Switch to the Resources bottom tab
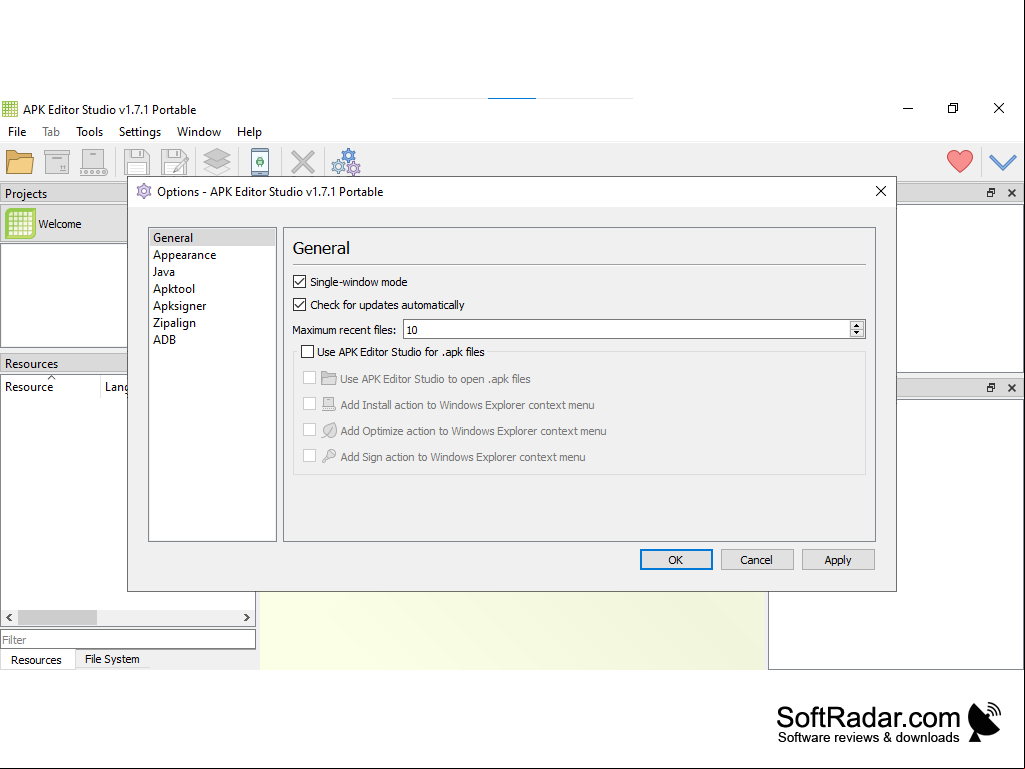 pos(37,660)
